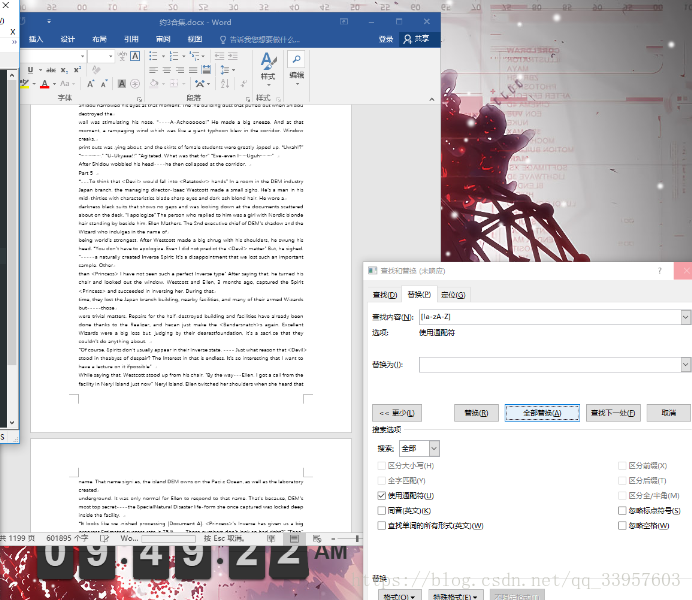Uncheck the use wildcards checkbox
692x600 pixels.
click(382, 495)
